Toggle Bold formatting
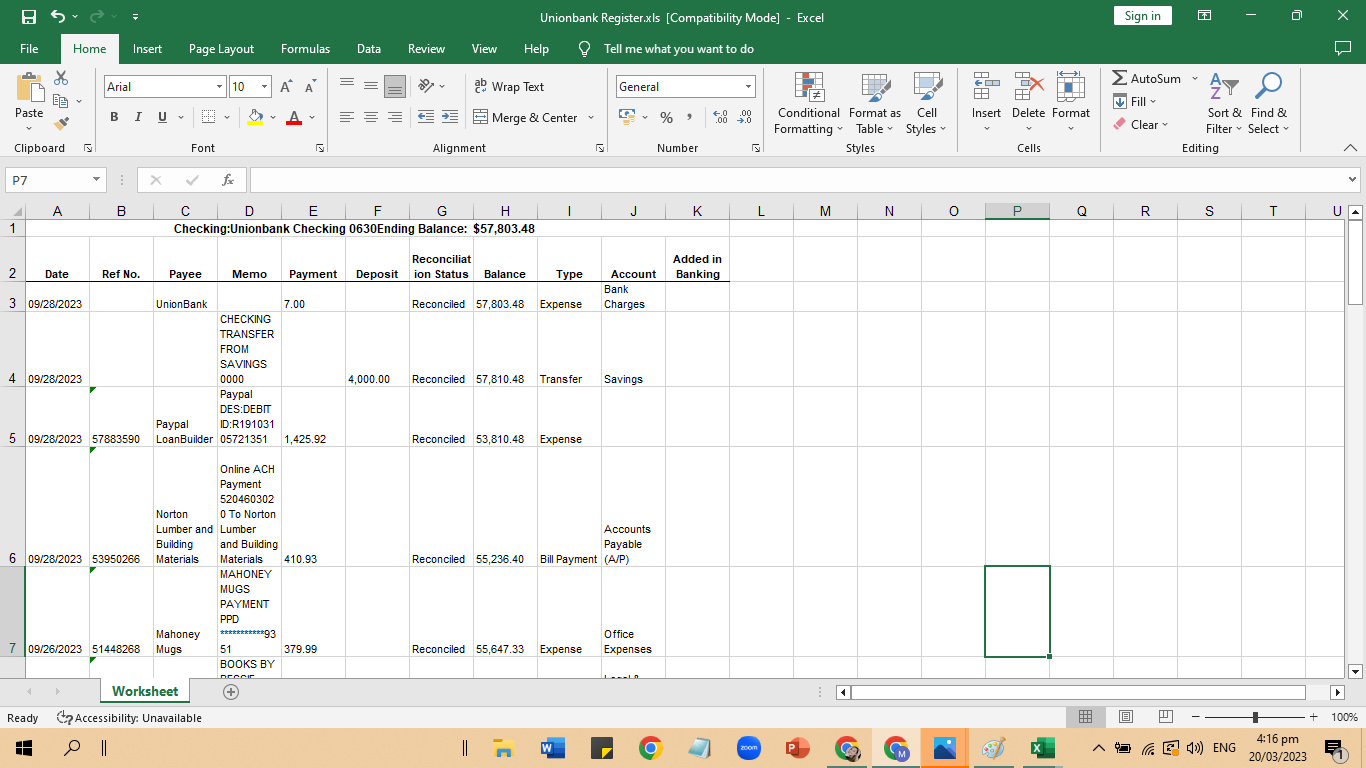The image size is (1366, 768). pyautogui.click(x=114, y=117)
